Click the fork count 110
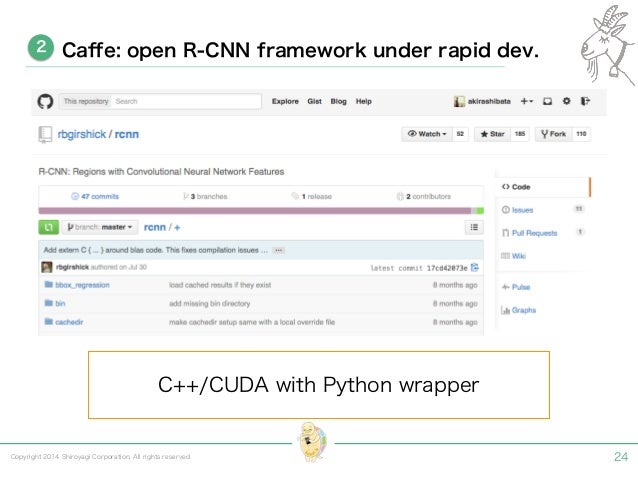This screenshot has width=638, height=479. (581, 134)
